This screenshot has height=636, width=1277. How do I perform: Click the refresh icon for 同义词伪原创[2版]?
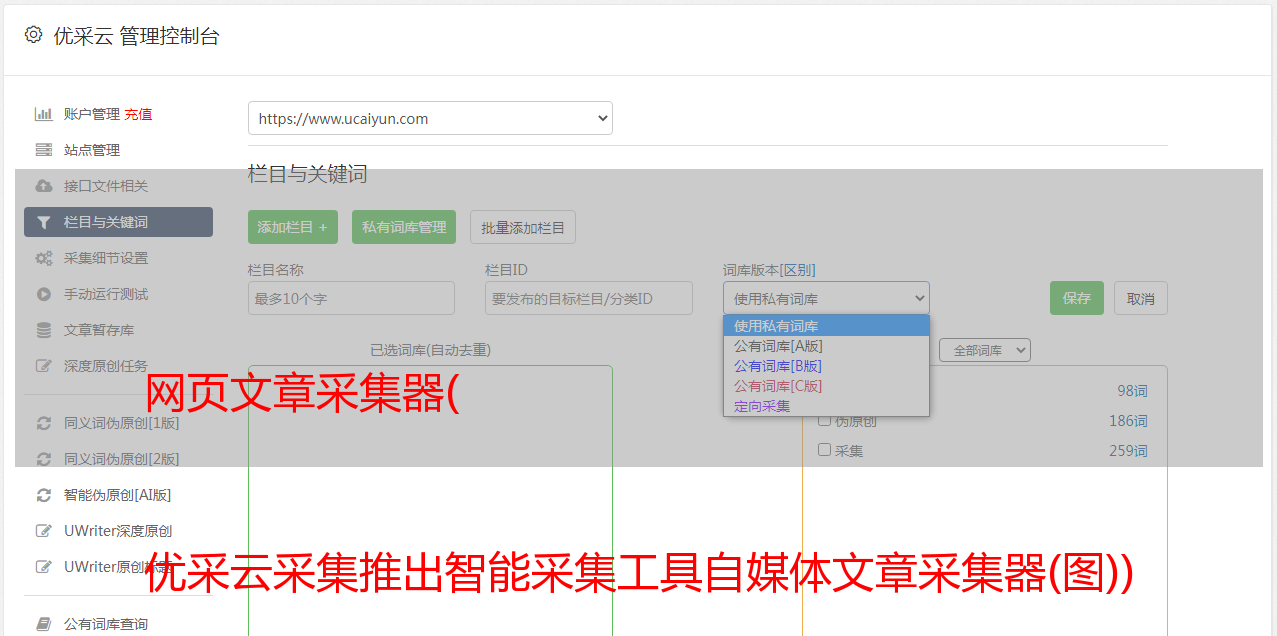(x=43, y=459)
